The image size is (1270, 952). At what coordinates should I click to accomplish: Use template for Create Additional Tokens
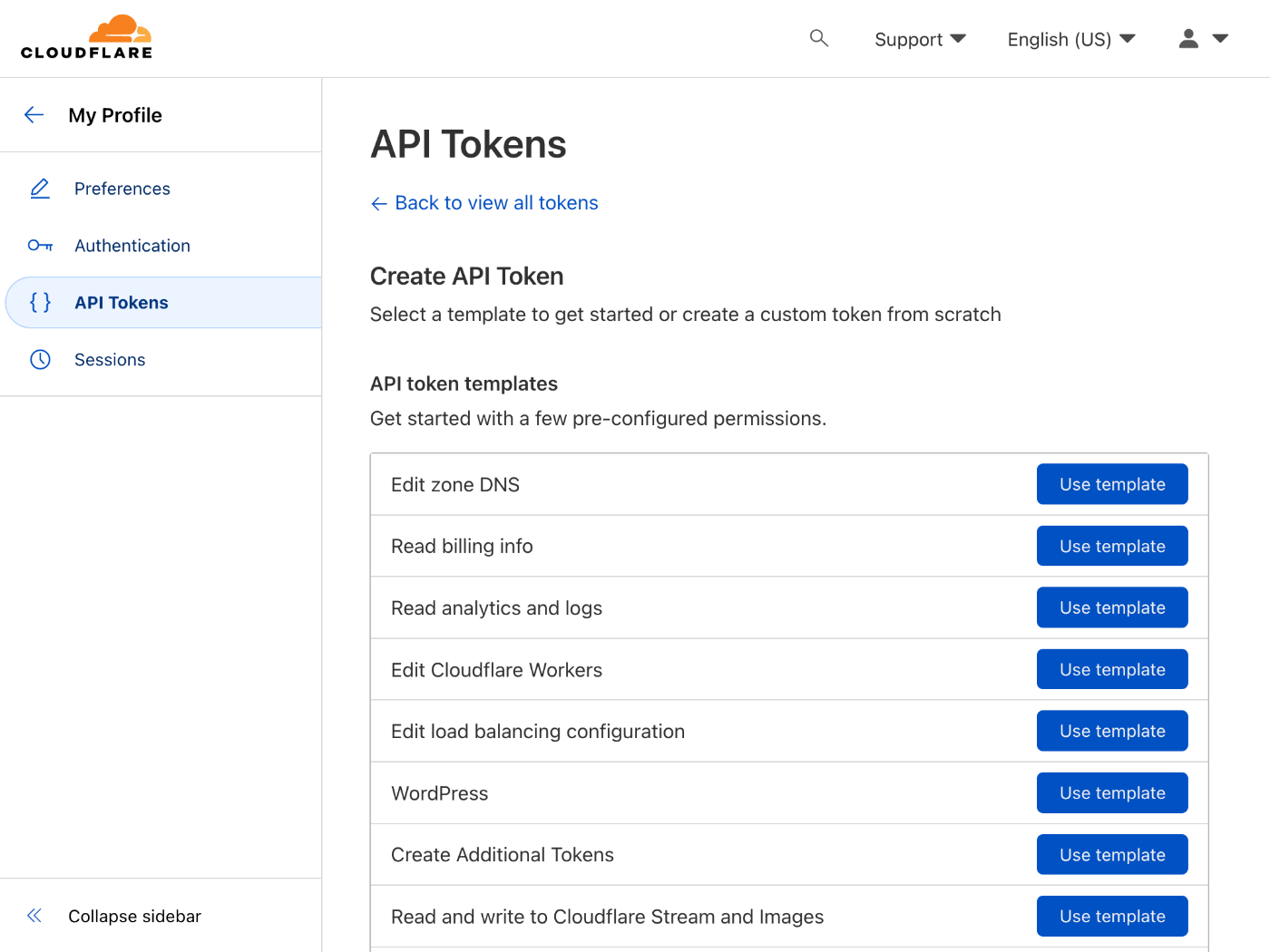click(1112, 854)
